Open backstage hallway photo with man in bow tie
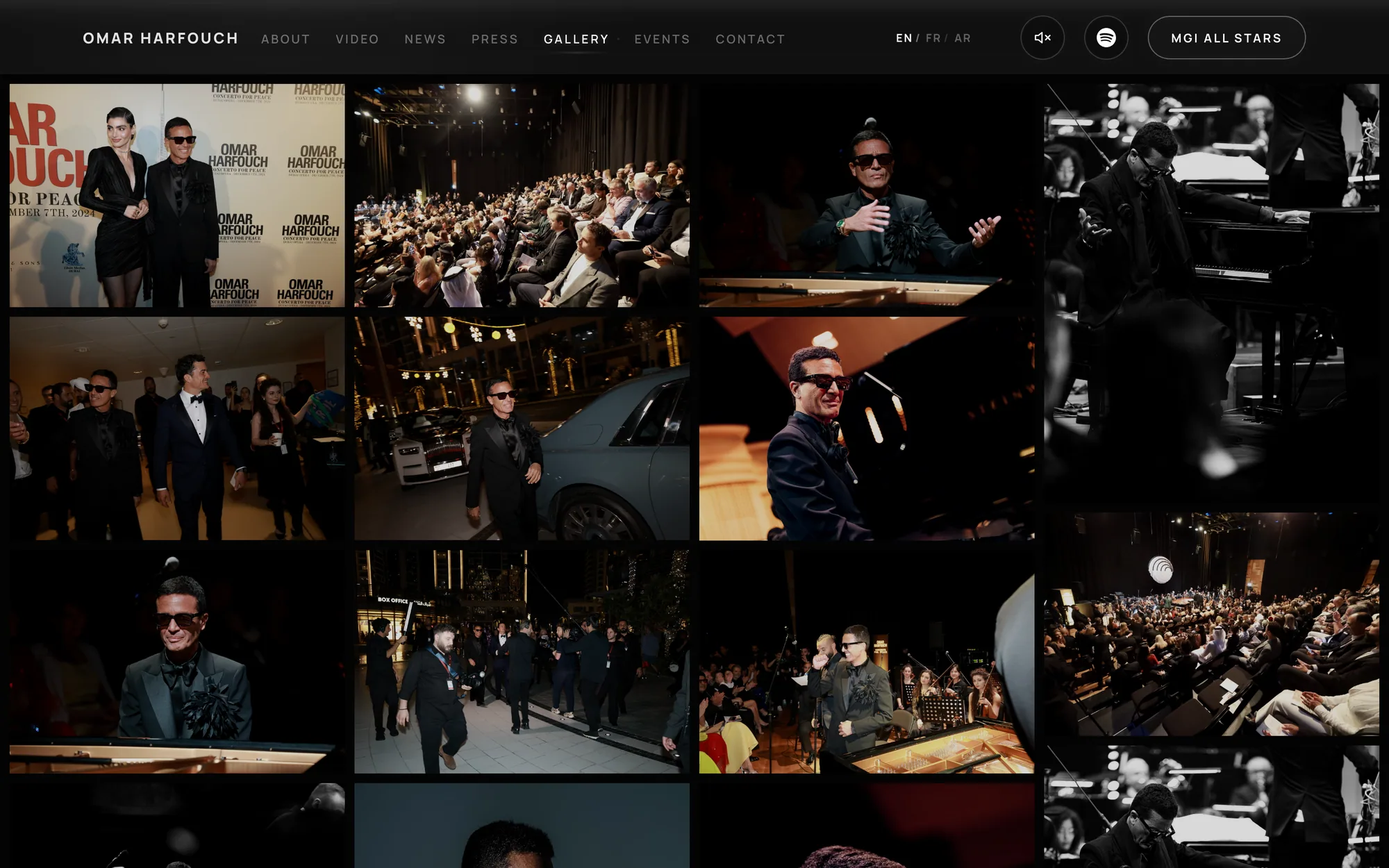This screenshot has width=1389, height=868. (x=177, y=428)
